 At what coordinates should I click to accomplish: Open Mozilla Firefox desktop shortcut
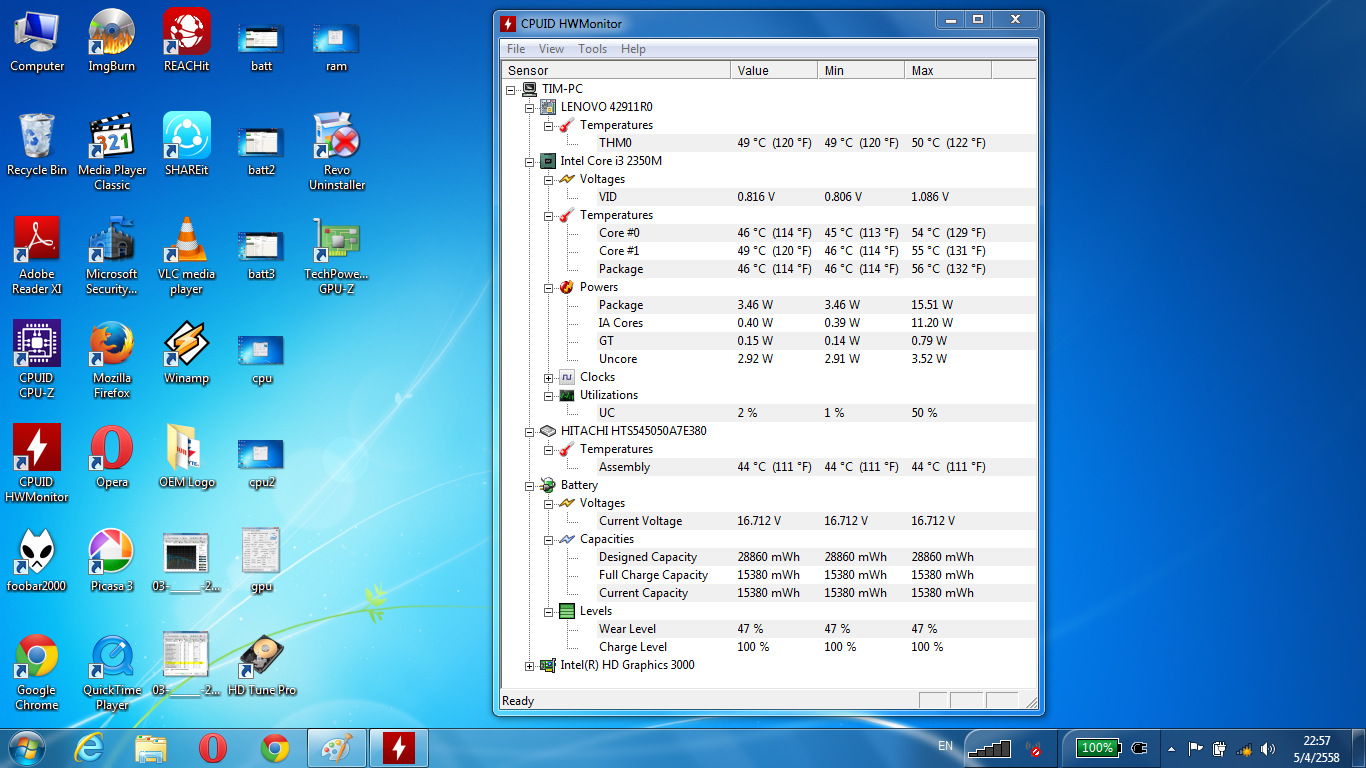pyautogui.click(x=112, y=359)
